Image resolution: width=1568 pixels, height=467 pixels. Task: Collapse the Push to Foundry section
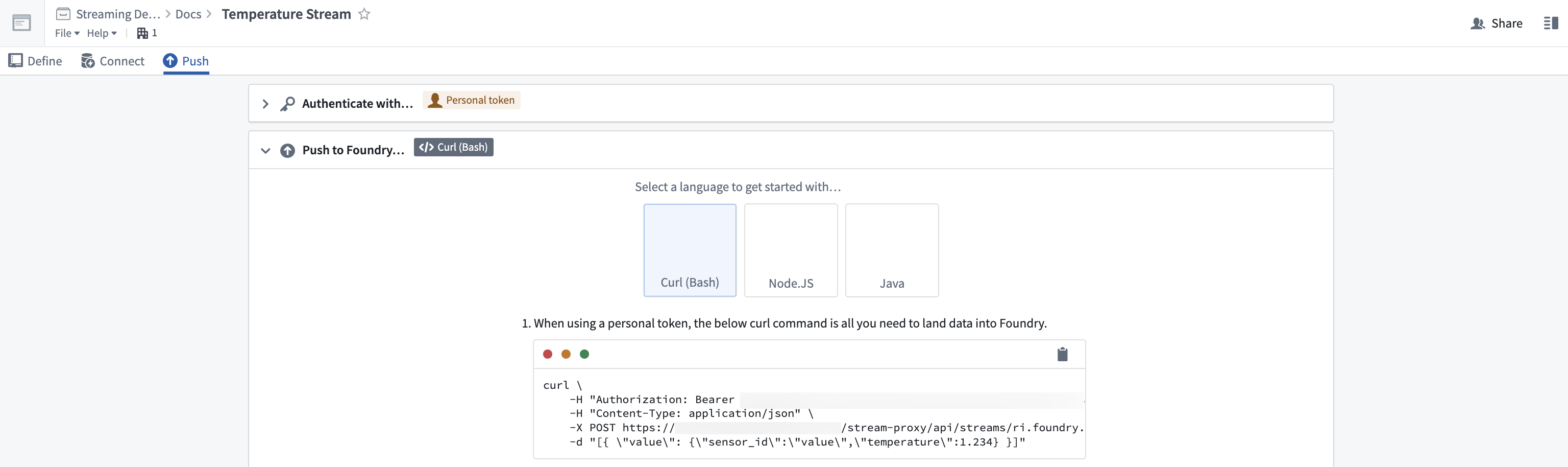(x=265, y=150)
